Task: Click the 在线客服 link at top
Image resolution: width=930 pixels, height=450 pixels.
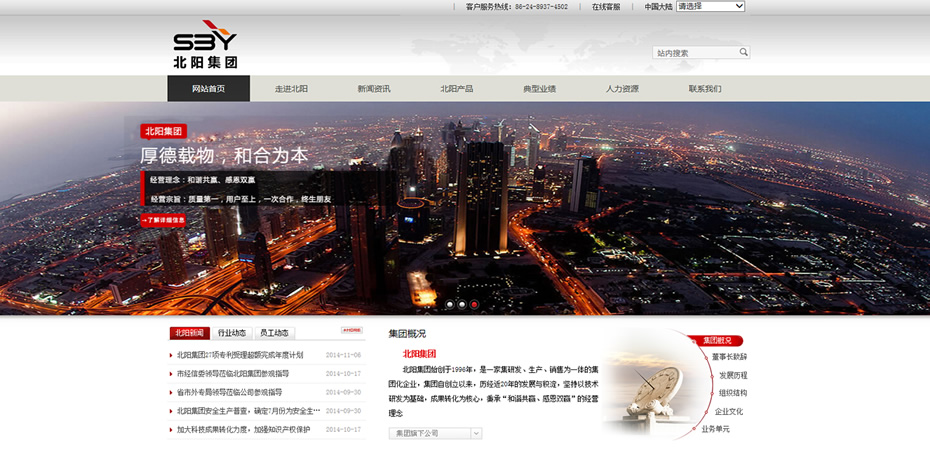Action: pos(605,7)
